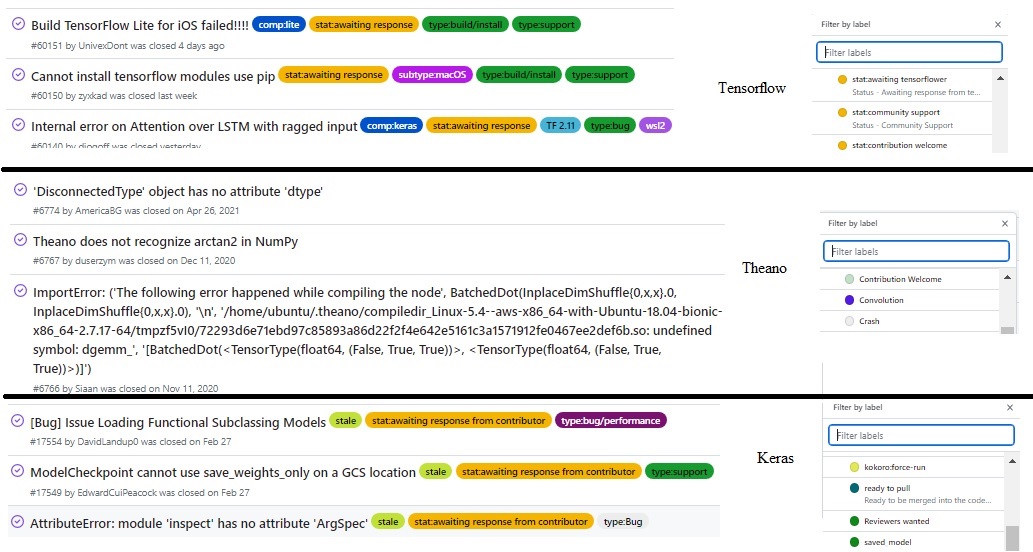1033x552 pixels.
Task: Click closed-issue icon next to Theano arctan2 issue
Action: click(20, 240)
